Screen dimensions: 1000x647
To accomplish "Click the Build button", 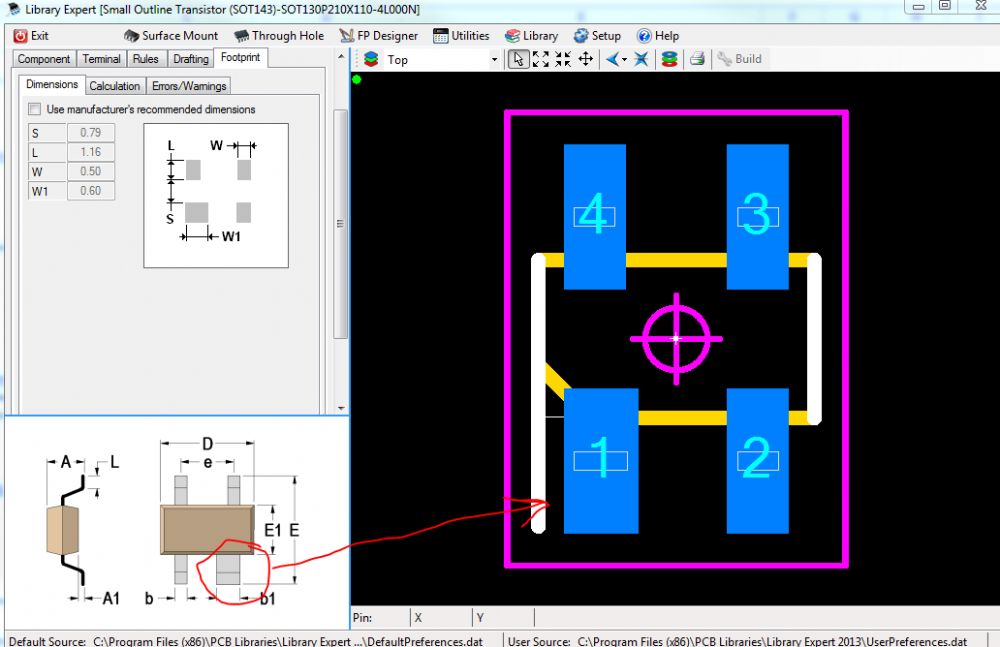I will [739, 59].
